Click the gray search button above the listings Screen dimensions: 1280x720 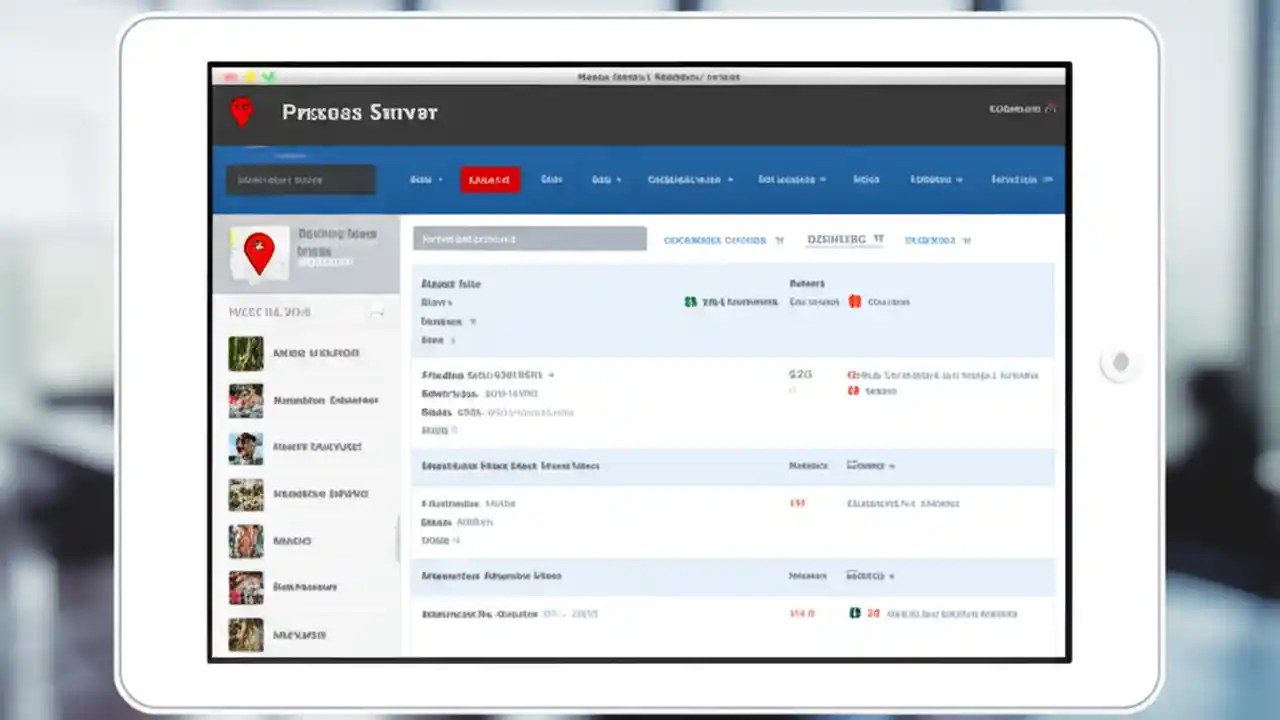point(529,239)
